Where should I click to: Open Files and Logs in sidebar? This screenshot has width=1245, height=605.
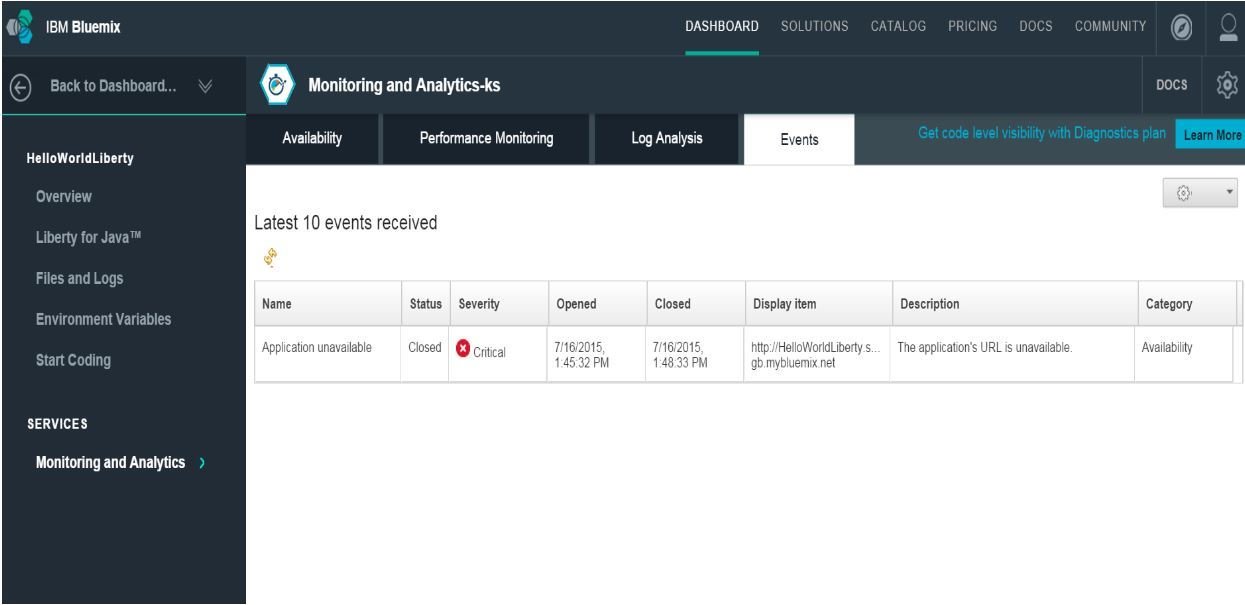80,279
